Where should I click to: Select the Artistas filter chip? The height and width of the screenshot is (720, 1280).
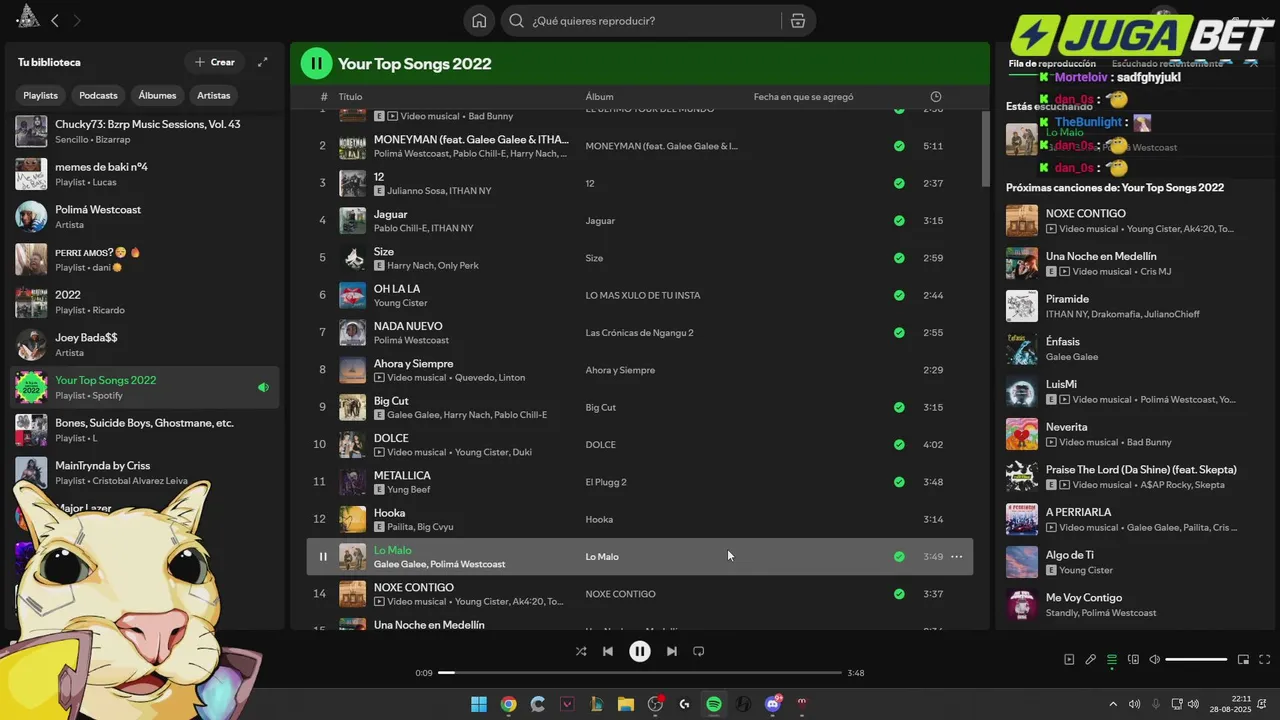pyautogui.click(x=214, y=95)
